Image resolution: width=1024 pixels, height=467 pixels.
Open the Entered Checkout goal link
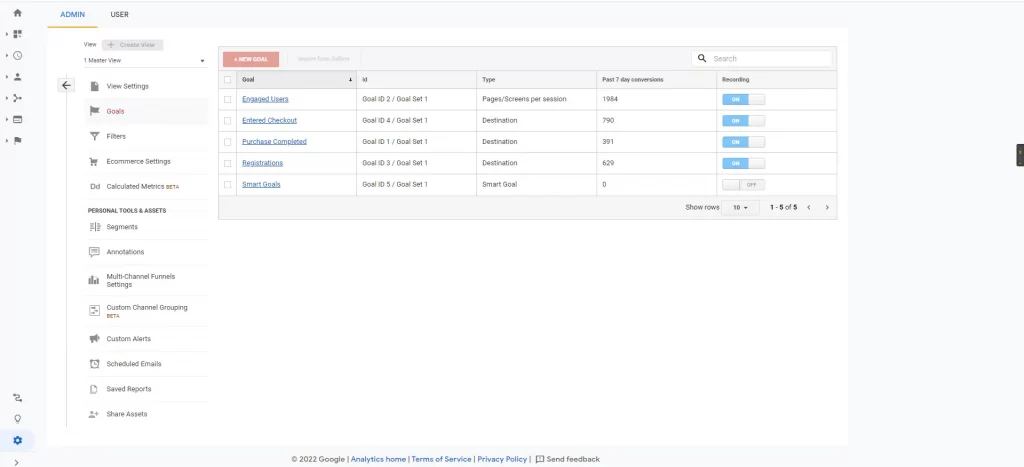tap(269, 120)
